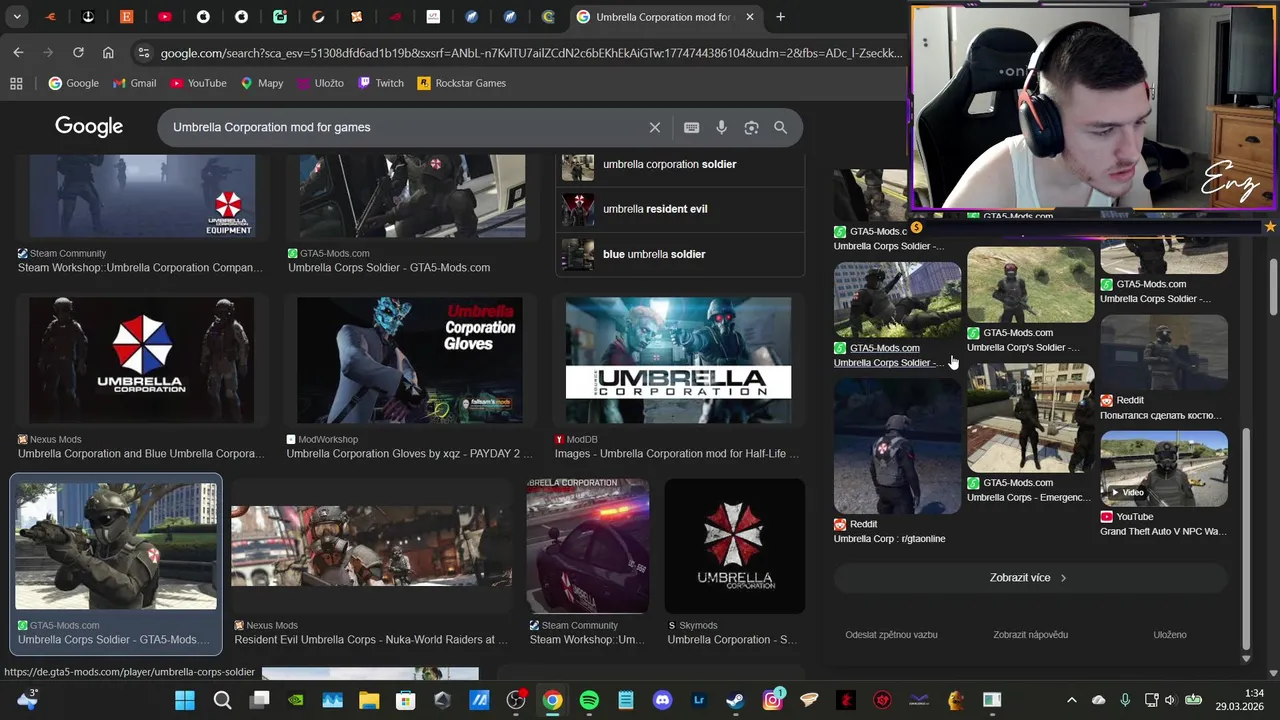
Task: Open Spotify from the taskbar
Action: click(x=589, y=700)
